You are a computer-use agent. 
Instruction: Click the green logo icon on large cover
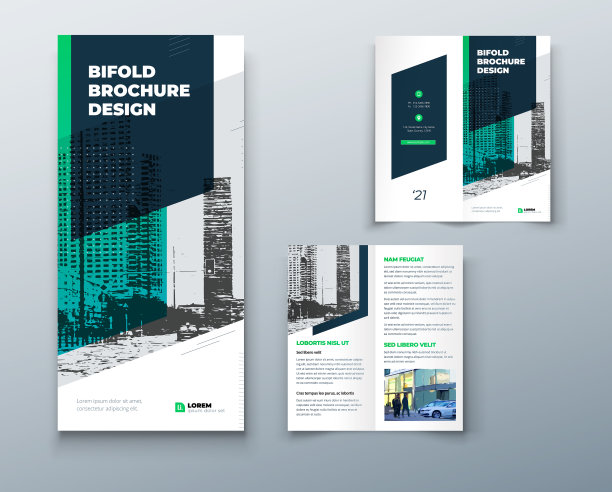[x=180, y=406]
